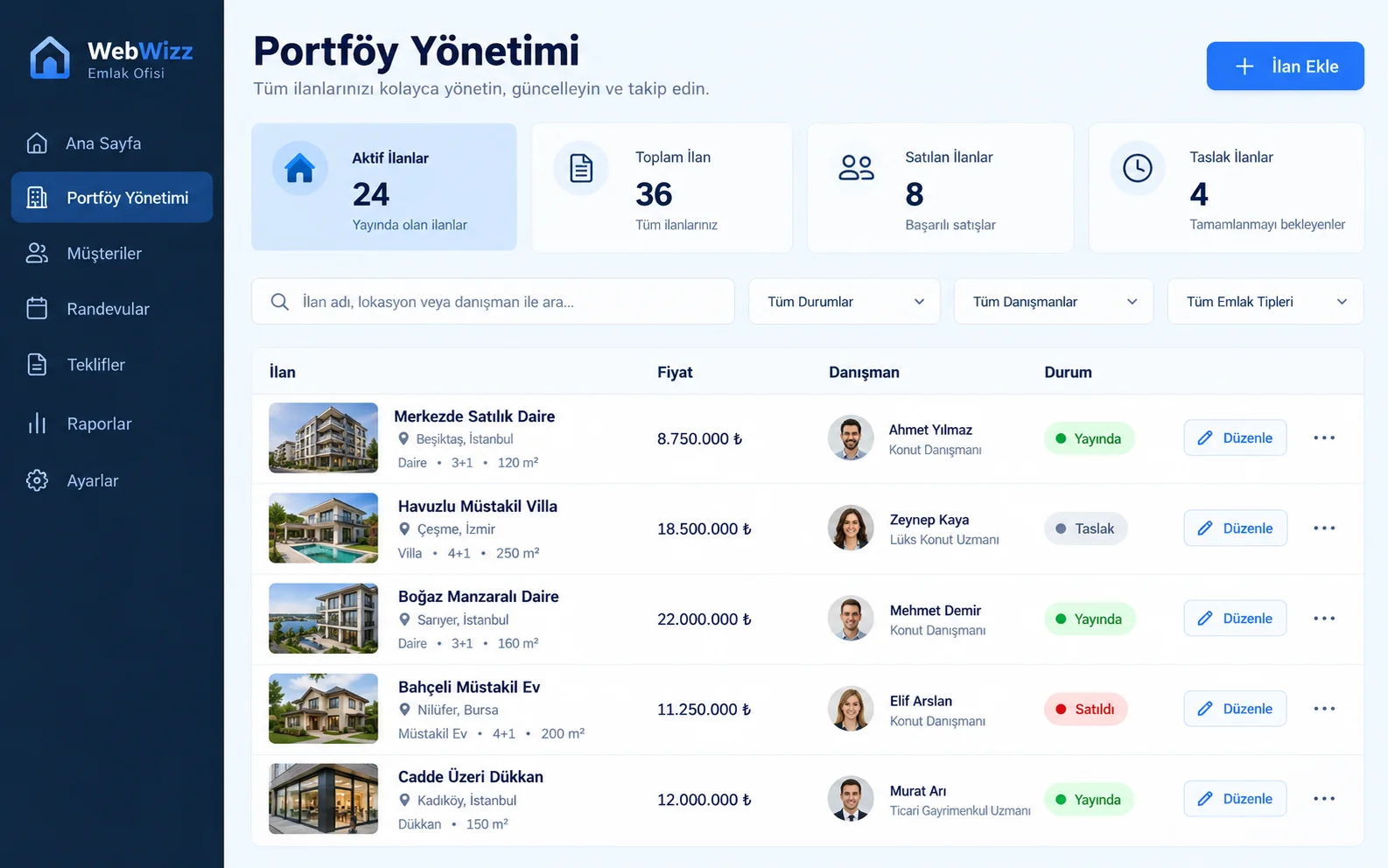Open the three-dot menu for Havuzlu Müstakil Villa
1388x868 pixels.
1324,528
